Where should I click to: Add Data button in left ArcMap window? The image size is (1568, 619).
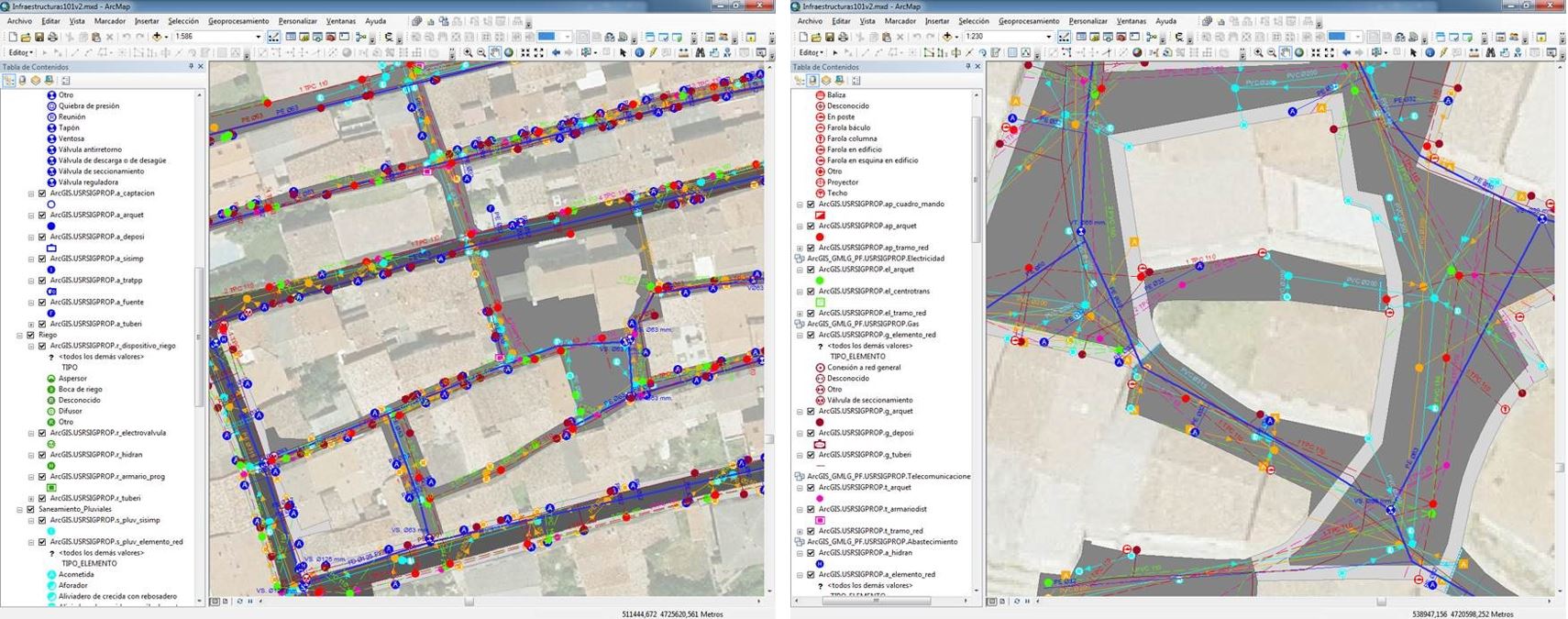tap(157, 37)
